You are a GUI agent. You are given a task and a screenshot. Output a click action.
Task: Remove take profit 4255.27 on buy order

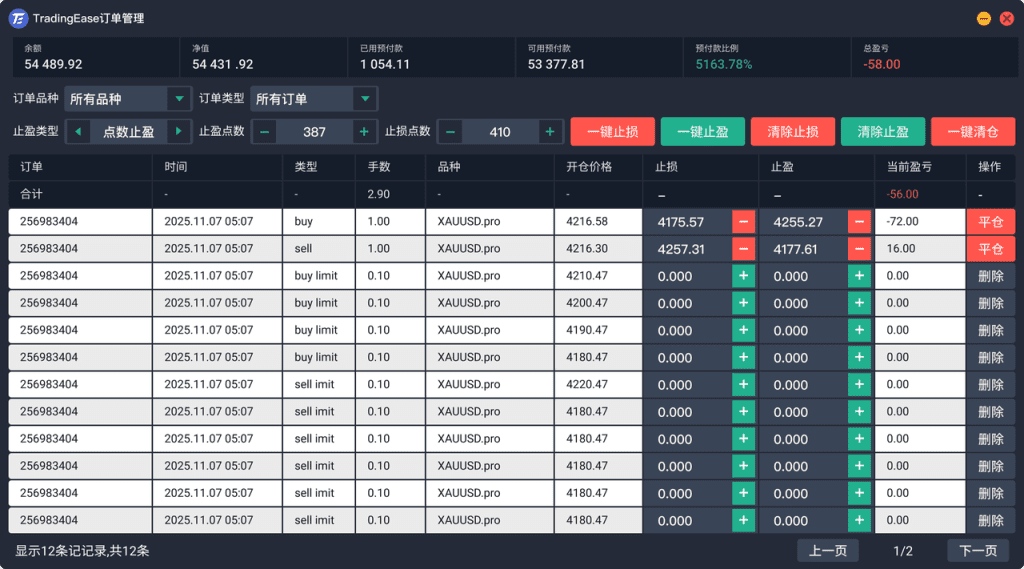859,222
